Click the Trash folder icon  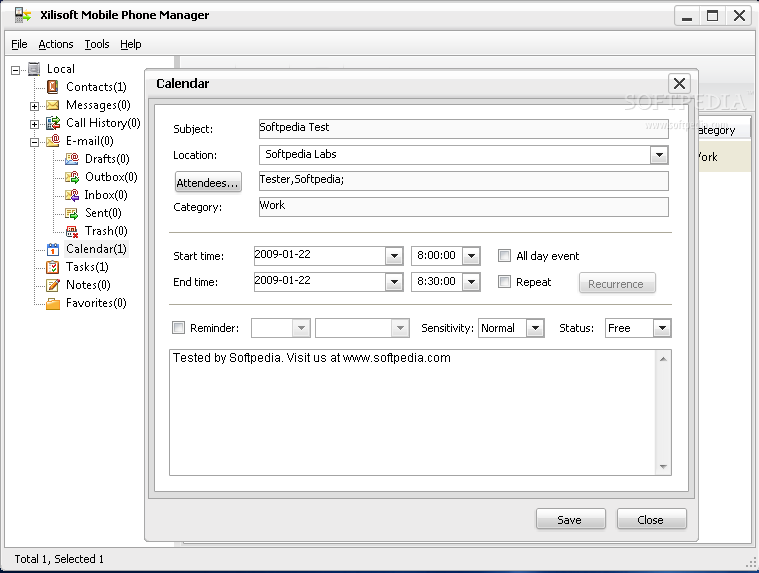72,231
